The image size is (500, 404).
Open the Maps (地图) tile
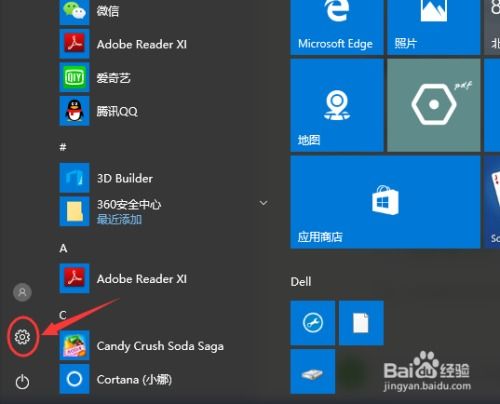point(337,105)
